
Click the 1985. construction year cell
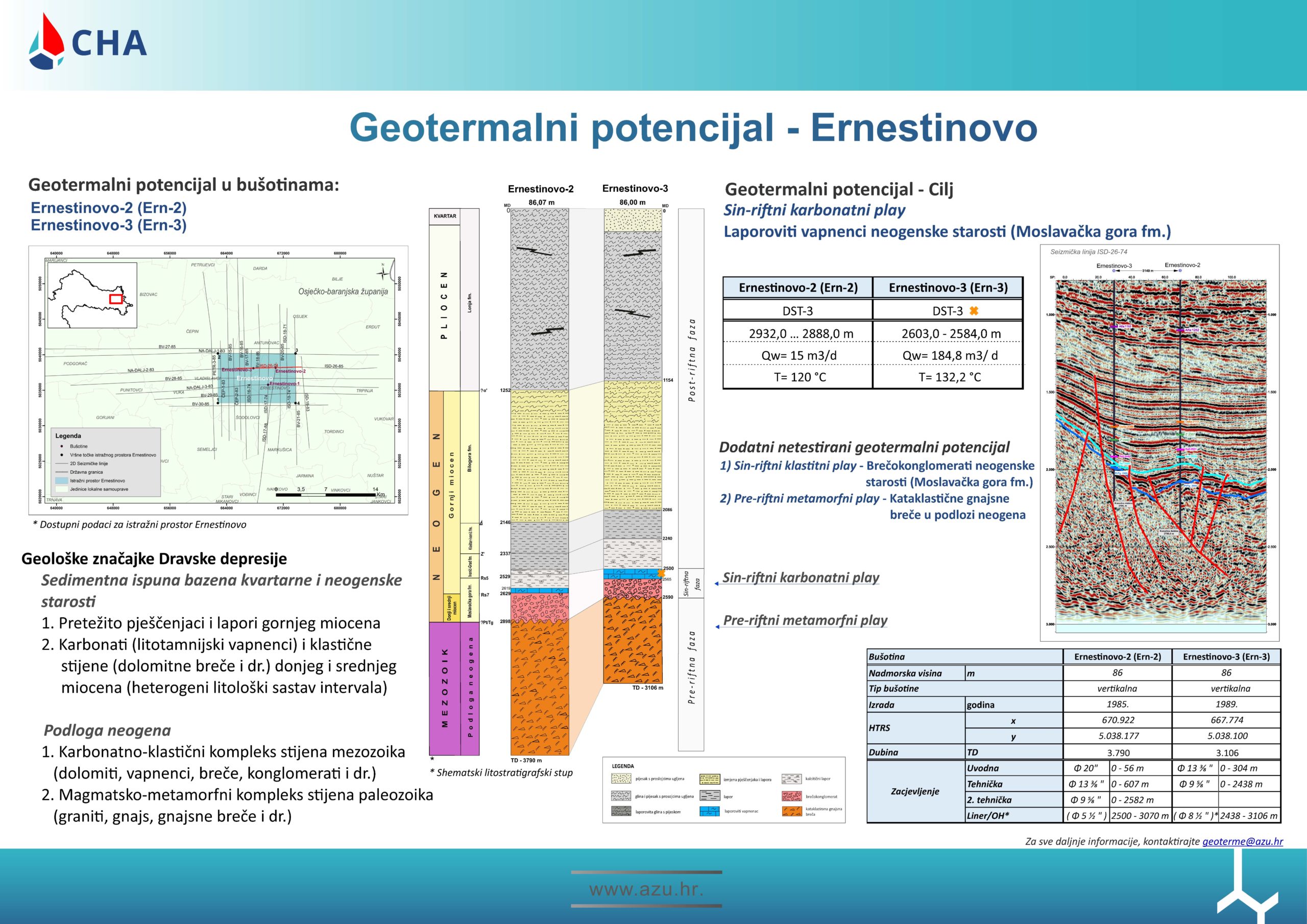pos(1118,704)
